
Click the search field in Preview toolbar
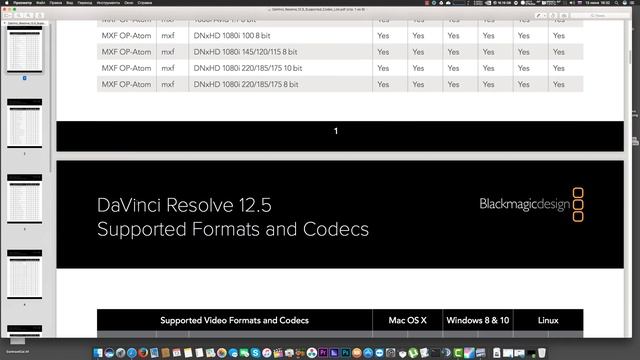pos(599,16)
